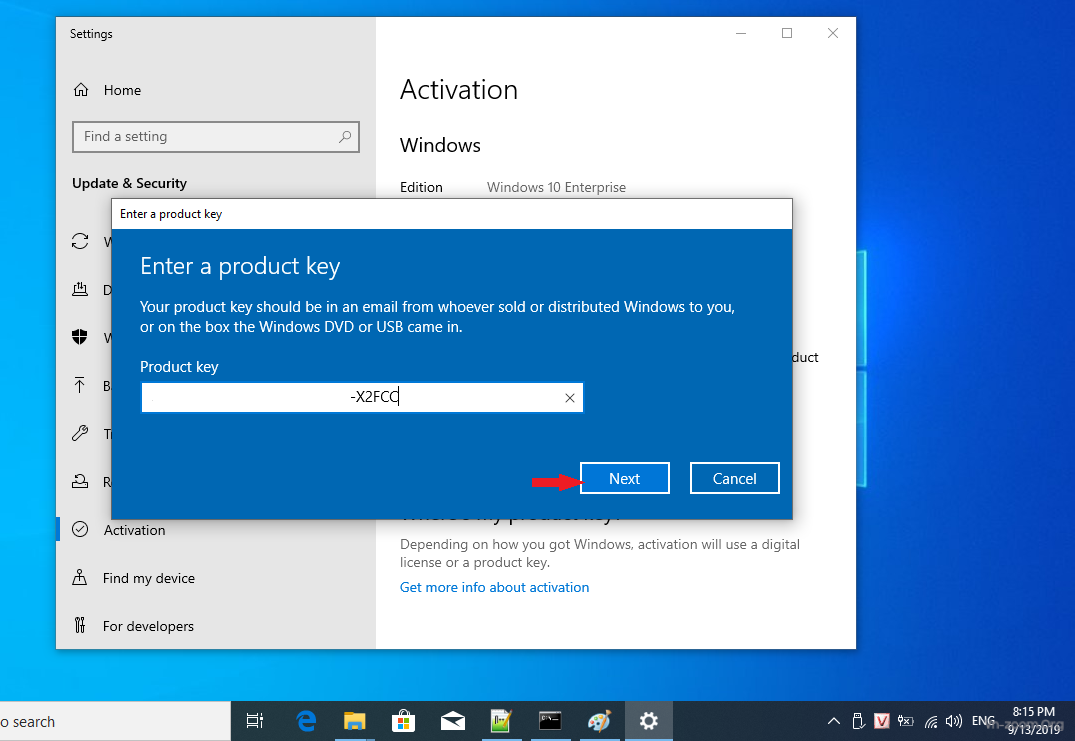Click the Settings gear on the taskbar
The image size is (1075, 741).
649,721
